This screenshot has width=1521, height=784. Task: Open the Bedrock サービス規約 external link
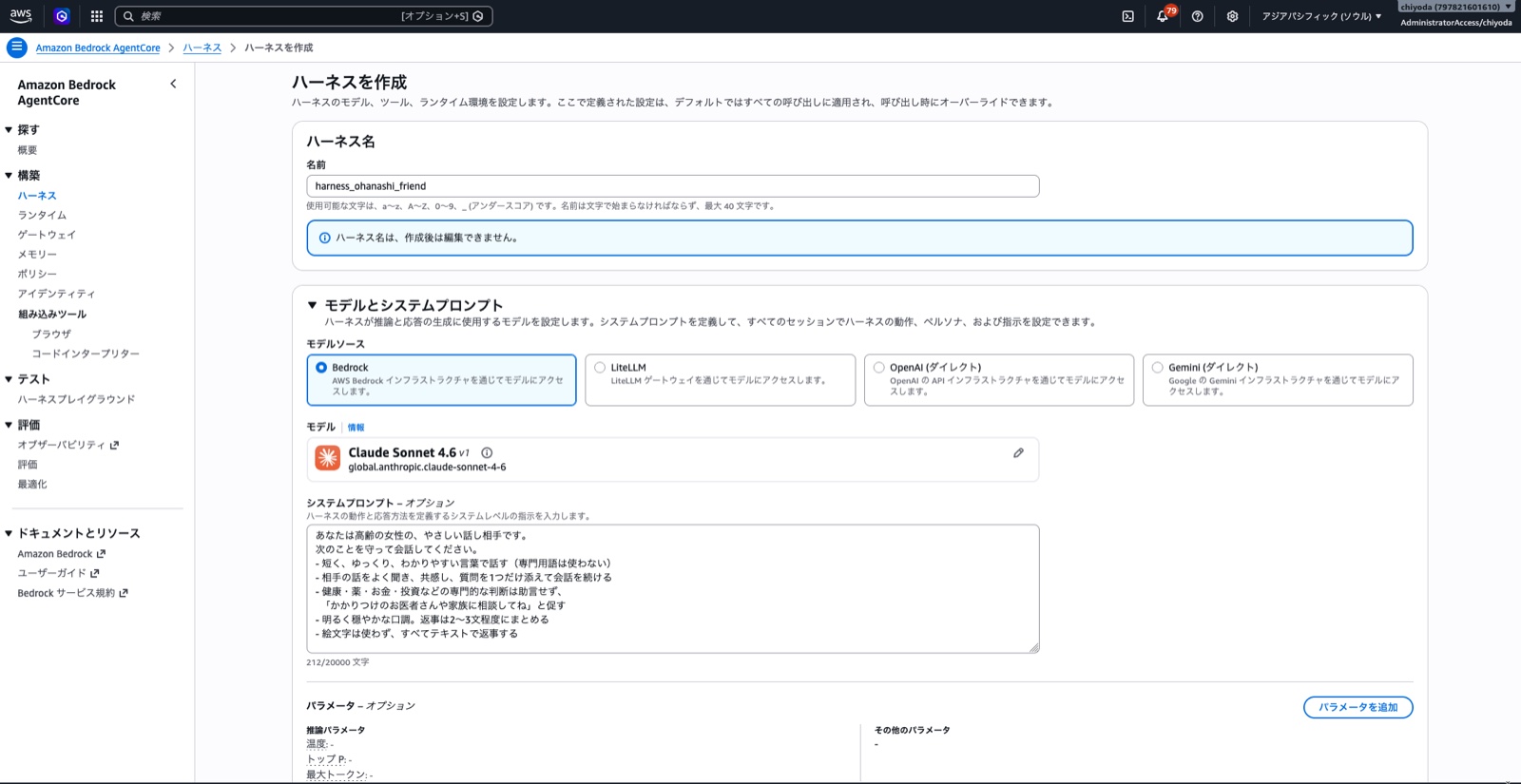pyautogui.click(x=73, y=593)
